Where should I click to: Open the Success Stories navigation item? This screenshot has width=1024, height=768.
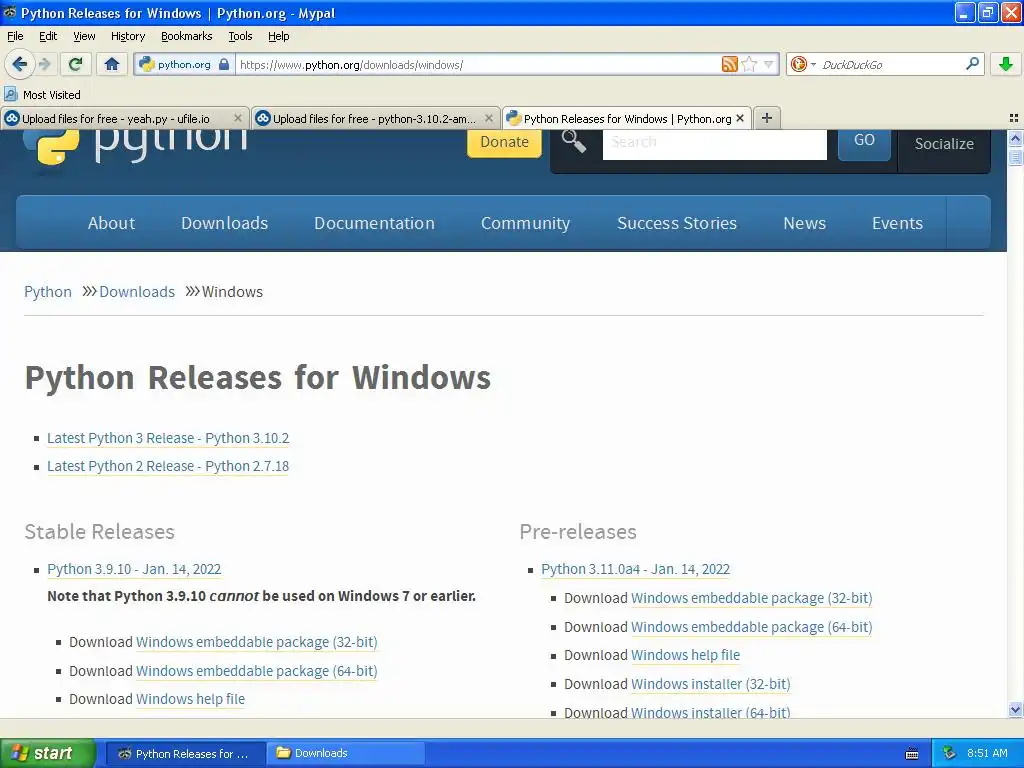(677, 223)
